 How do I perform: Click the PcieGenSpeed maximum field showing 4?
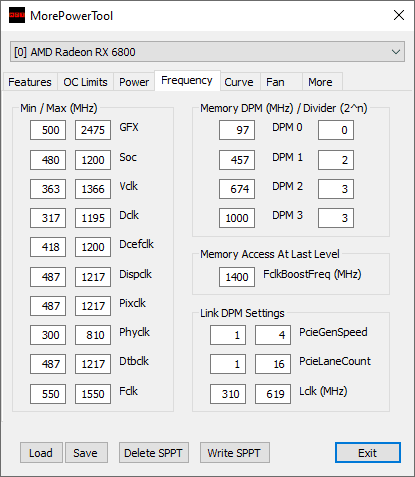pos(273,335)
